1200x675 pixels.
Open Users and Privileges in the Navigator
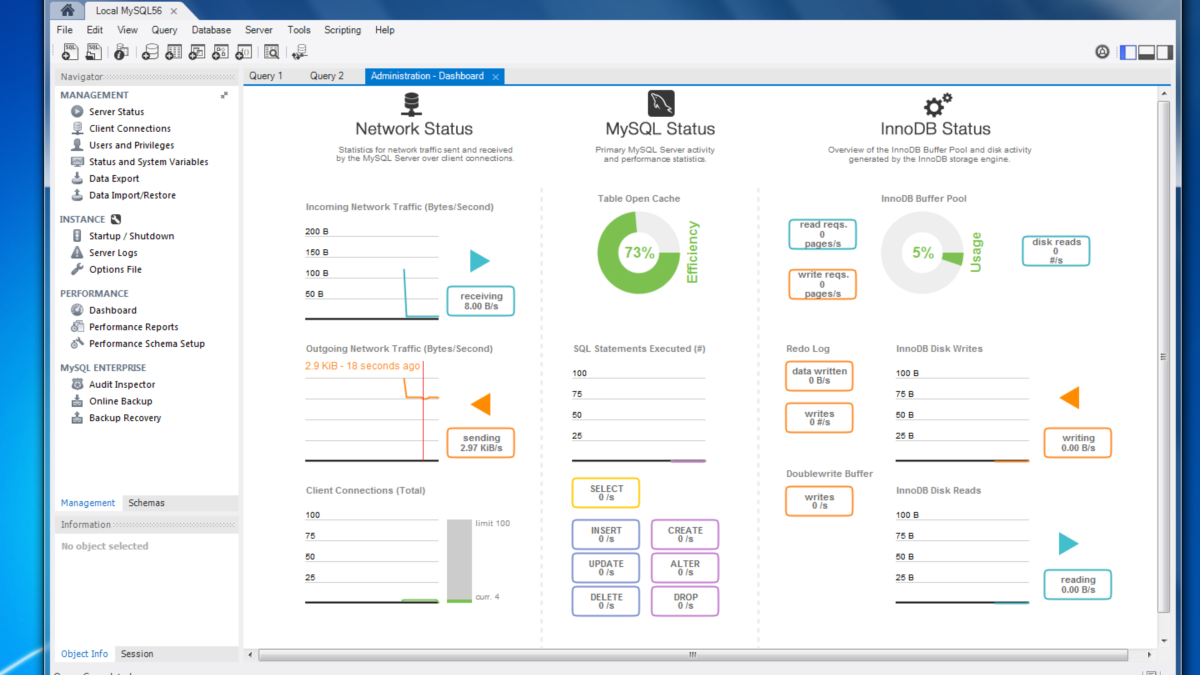(x=131, y=145)
